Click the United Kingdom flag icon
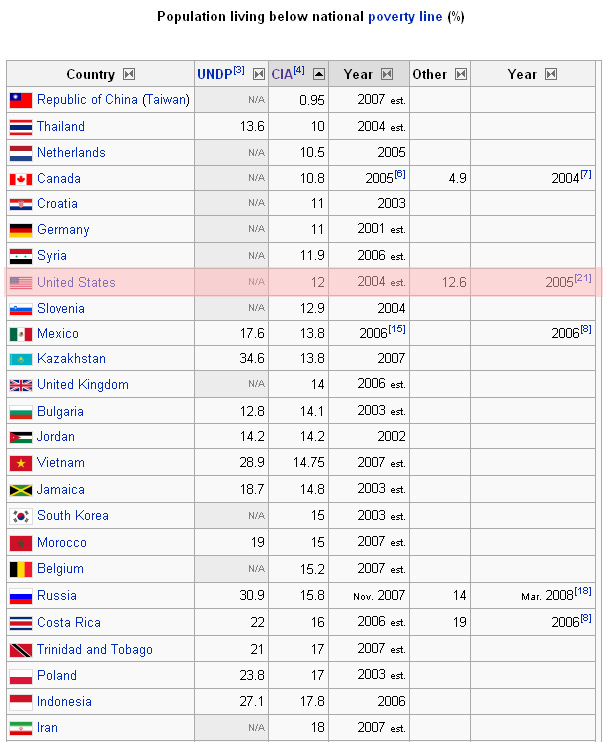 pos(21,385)
